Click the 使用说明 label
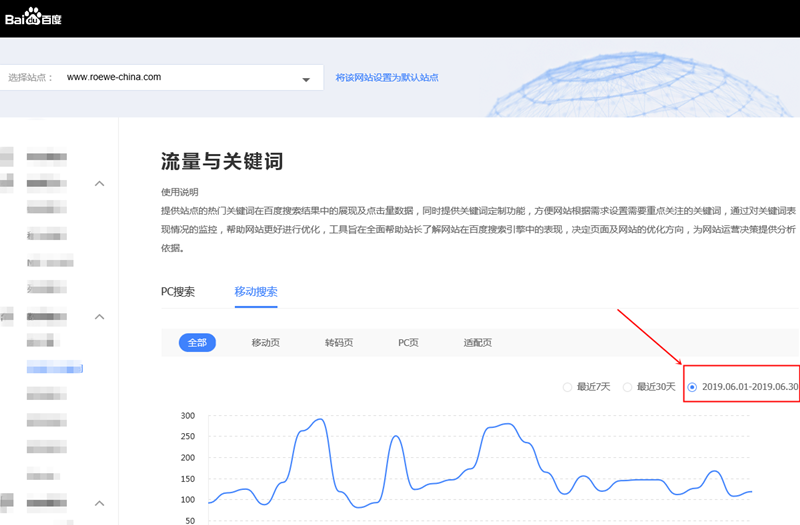The height and width of the screenshot is (525, 800). (180, 192)
